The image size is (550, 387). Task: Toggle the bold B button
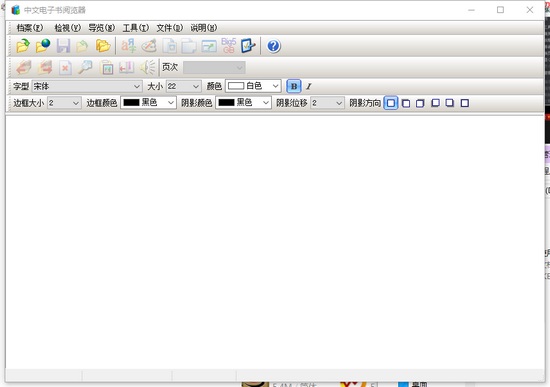click(x=294, y=86)
